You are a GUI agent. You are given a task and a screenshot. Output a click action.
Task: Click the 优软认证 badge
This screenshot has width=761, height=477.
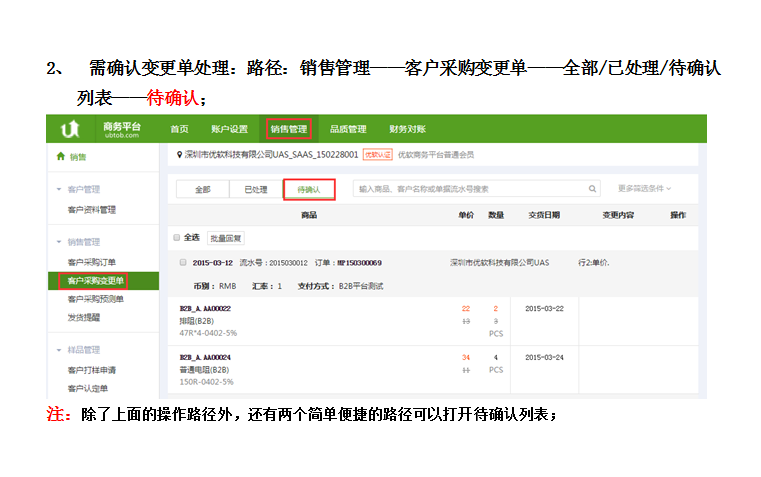tap(377, 155)
